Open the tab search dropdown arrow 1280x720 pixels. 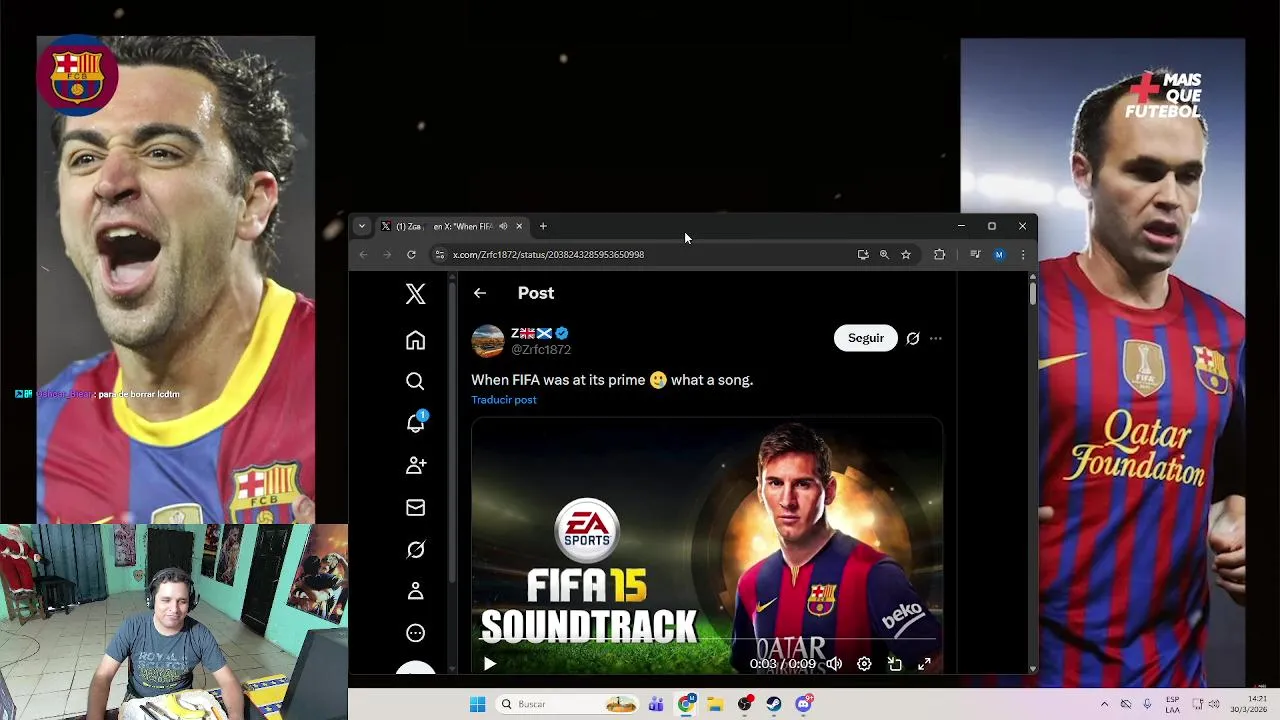point(362,227)
